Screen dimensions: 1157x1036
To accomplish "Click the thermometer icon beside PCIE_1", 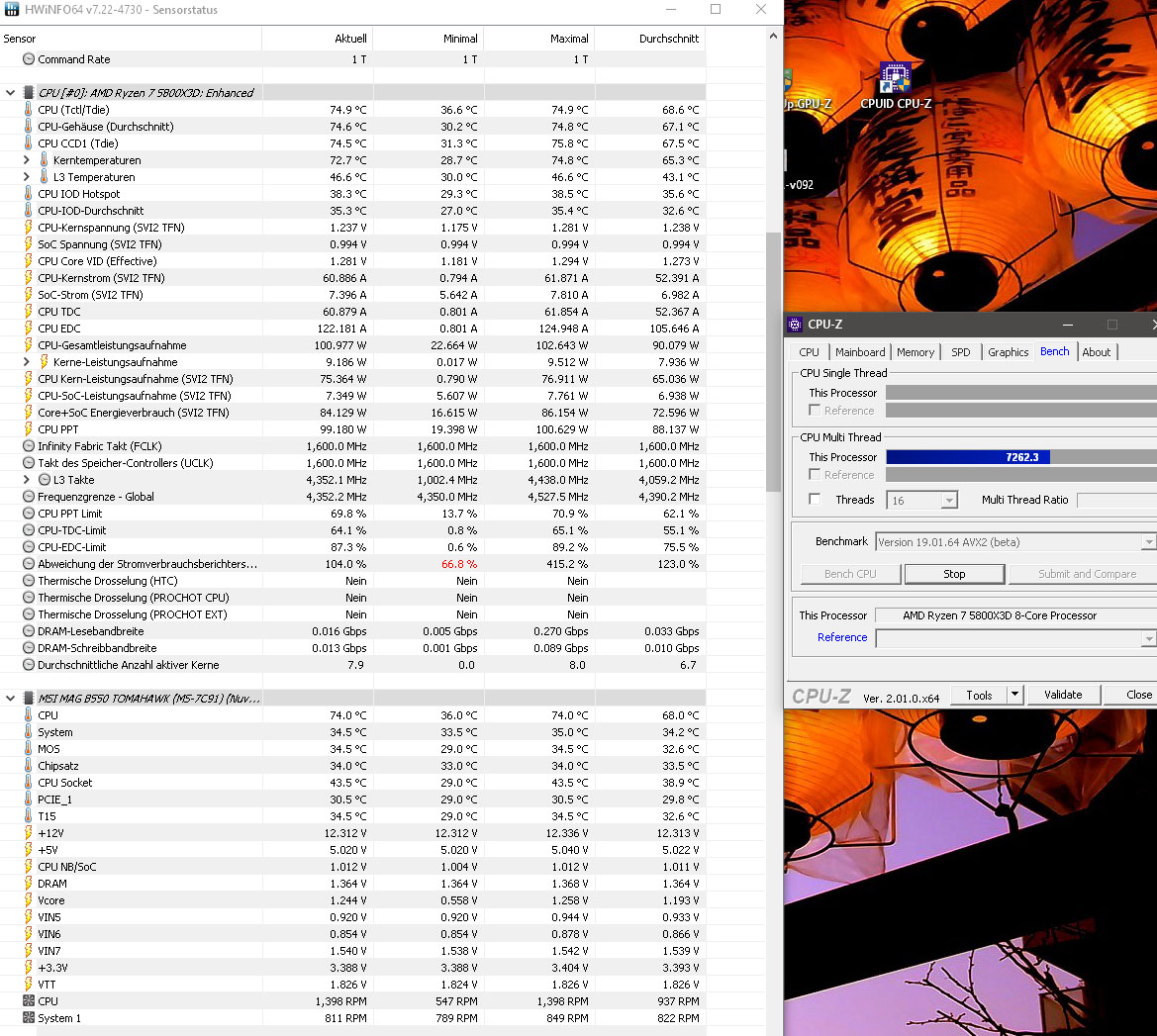I will click(x=28, y=800).
